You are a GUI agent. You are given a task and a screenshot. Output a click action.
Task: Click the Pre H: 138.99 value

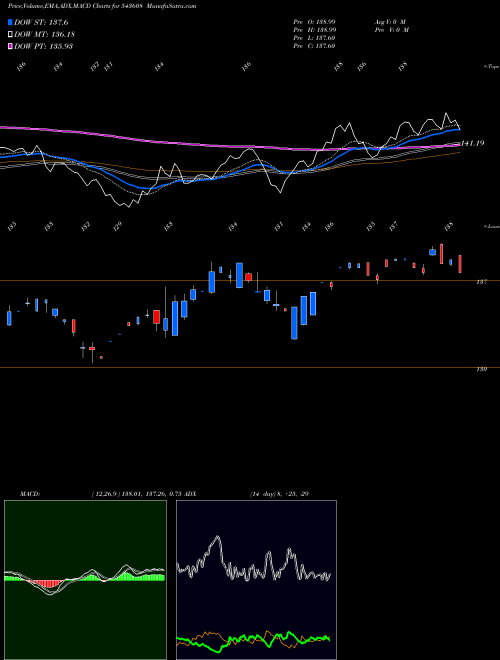coord(314,30)
